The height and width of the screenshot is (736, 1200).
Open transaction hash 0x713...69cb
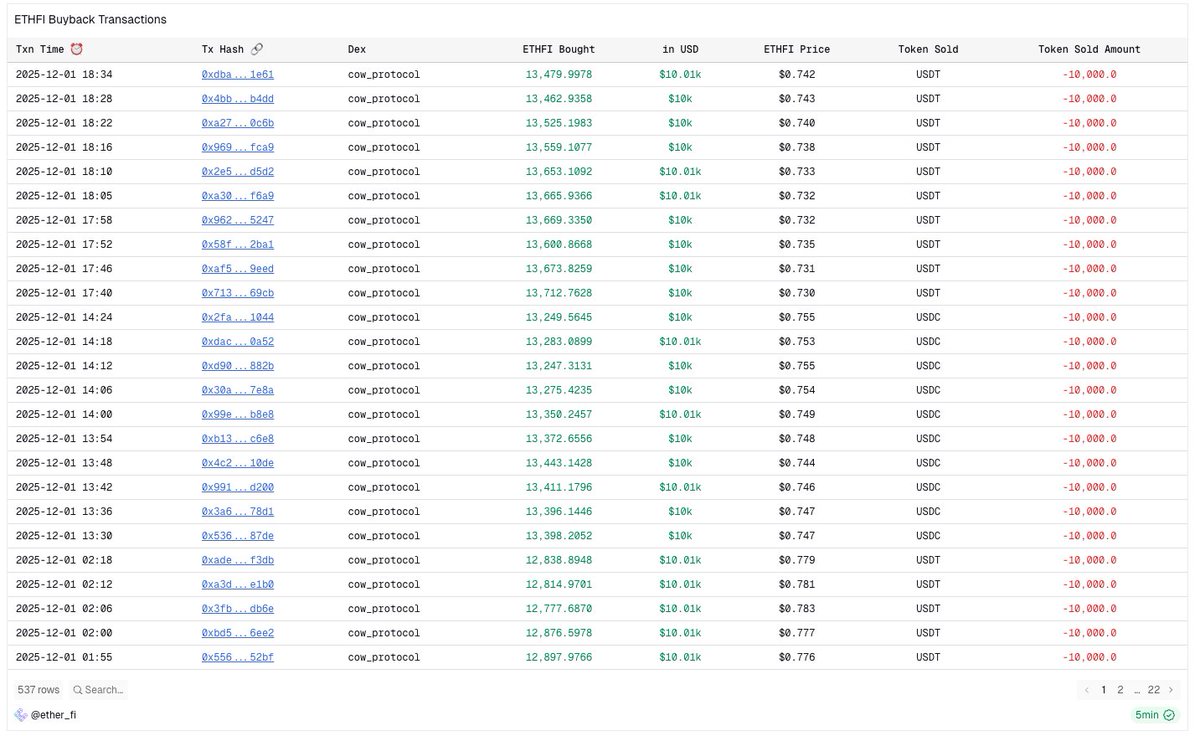pyautogui.click(x=237, y=293)
